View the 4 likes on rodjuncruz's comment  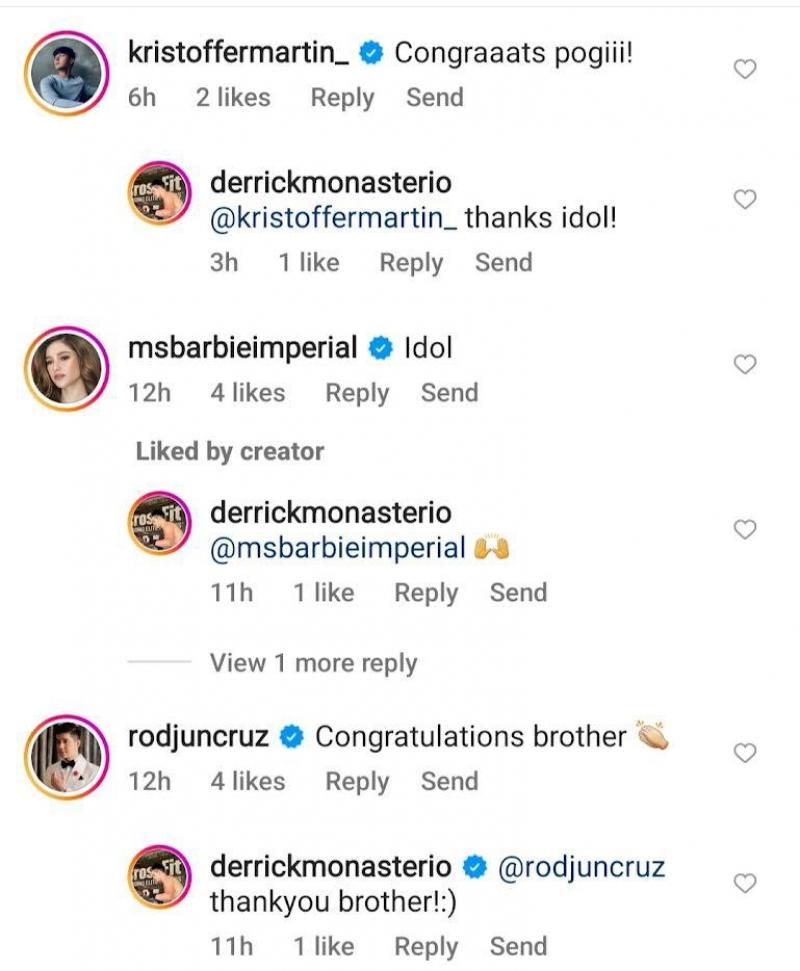[x=247, y=781]
